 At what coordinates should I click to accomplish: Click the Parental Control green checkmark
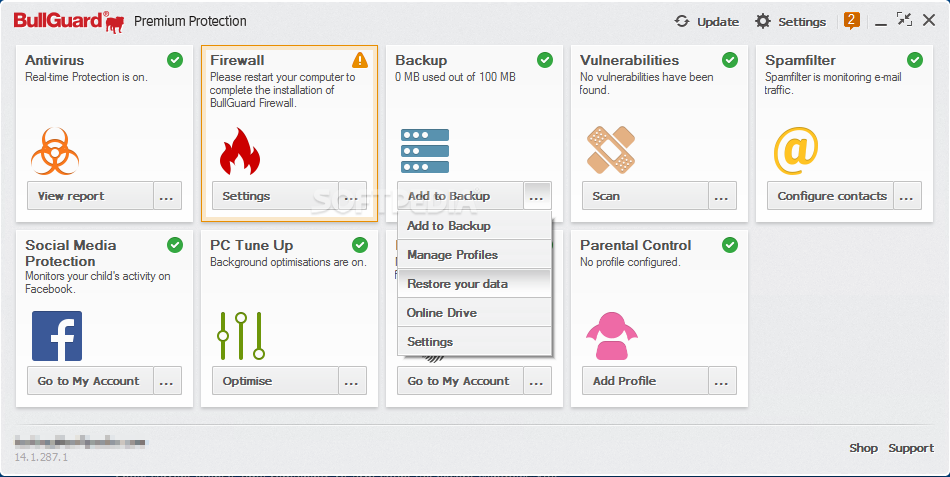click(730, 244)
